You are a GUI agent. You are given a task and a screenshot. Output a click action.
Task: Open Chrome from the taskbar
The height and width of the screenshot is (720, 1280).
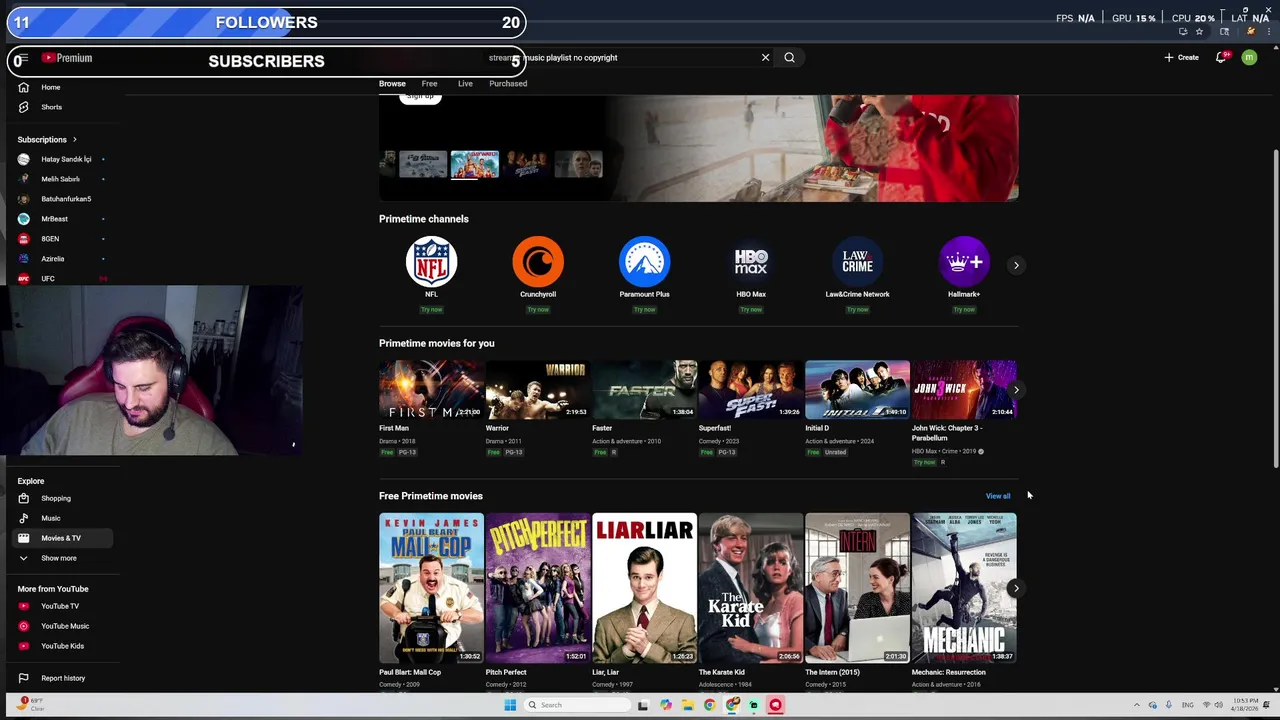[x=709, y=705]
